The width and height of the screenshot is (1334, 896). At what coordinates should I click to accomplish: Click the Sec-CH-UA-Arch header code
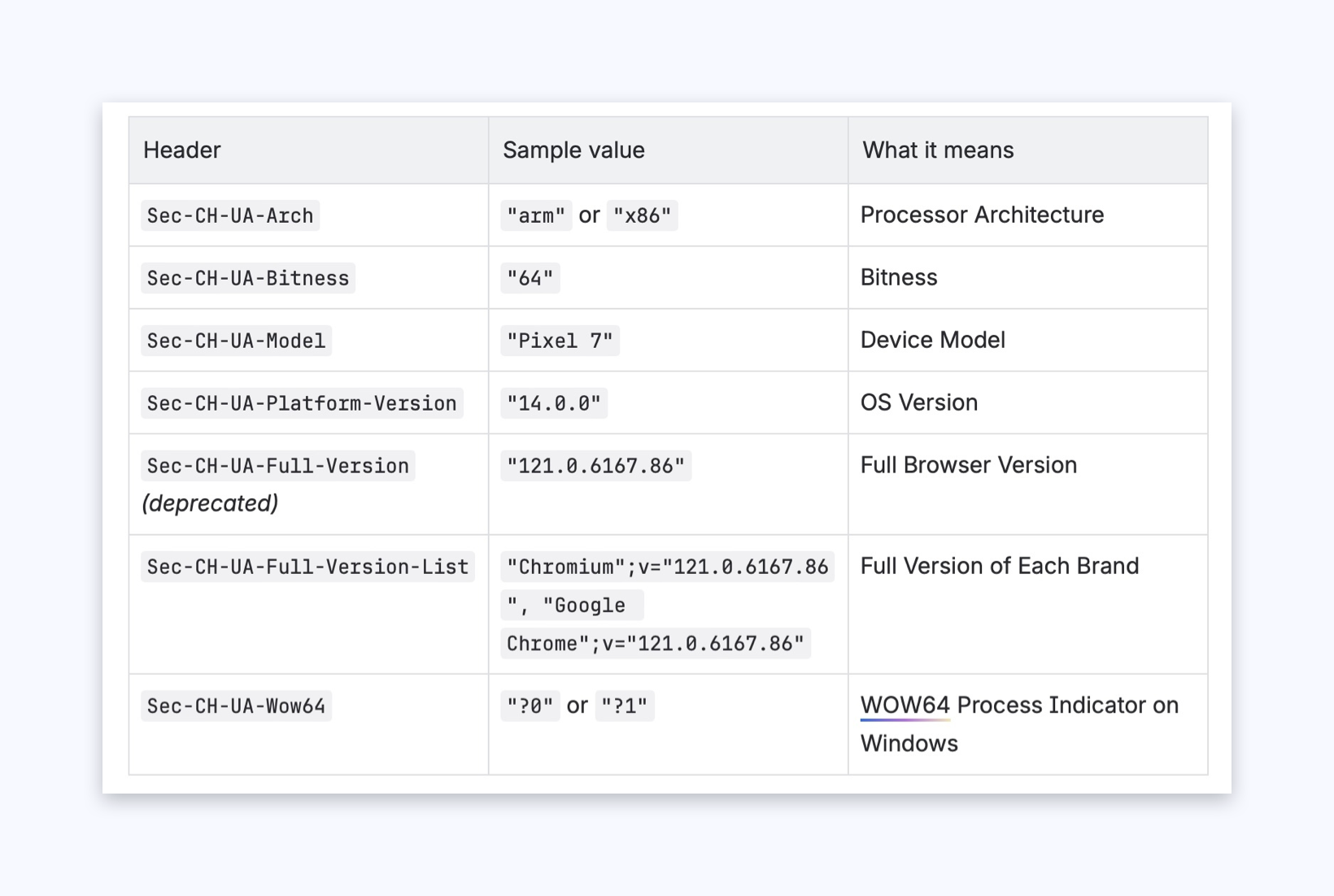(230, 215)
